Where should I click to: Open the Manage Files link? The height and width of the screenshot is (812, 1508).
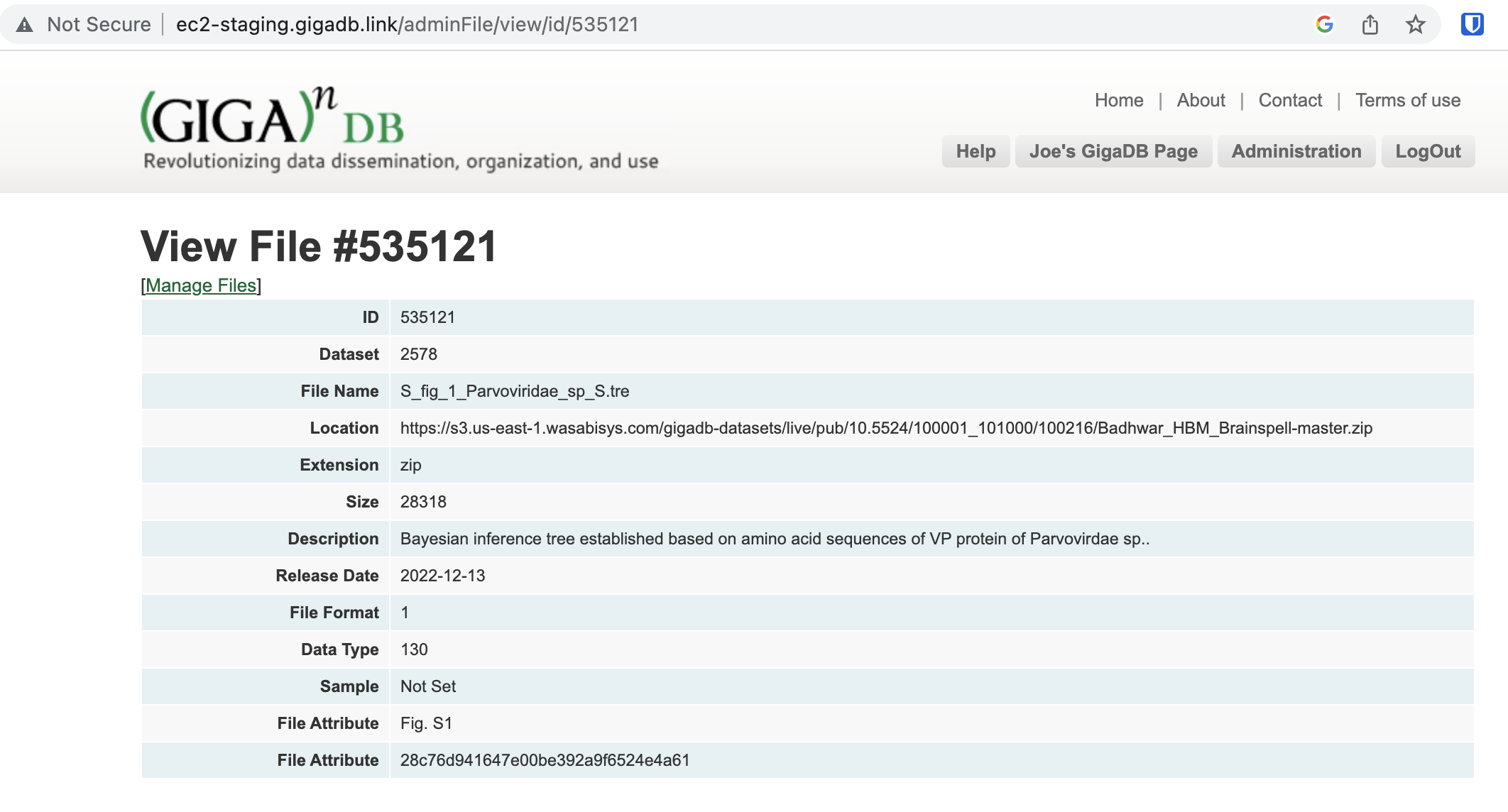(x=201, y=286)
